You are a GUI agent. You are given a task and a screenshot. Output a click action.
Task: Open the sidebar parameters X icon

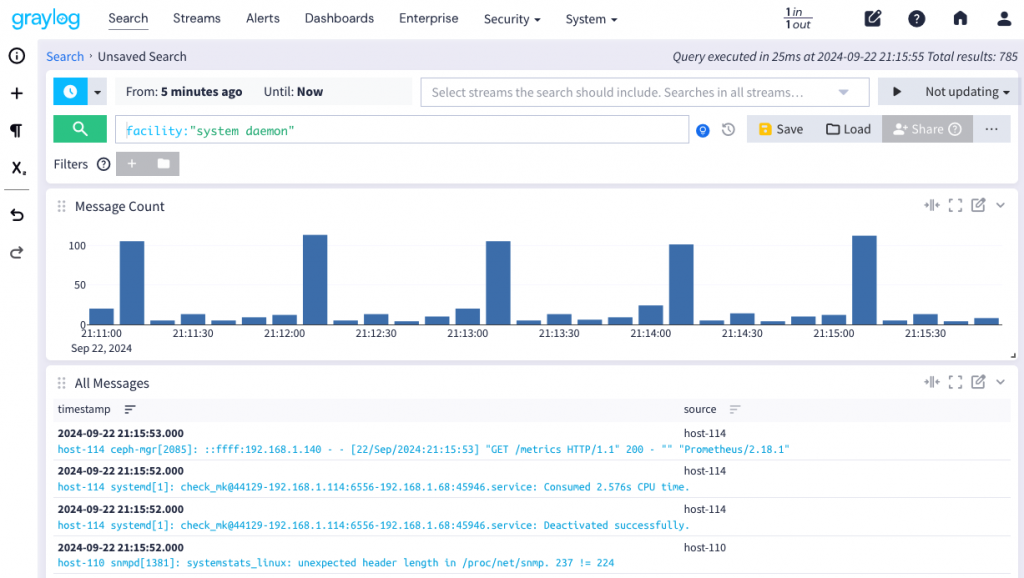coord(18,168)
